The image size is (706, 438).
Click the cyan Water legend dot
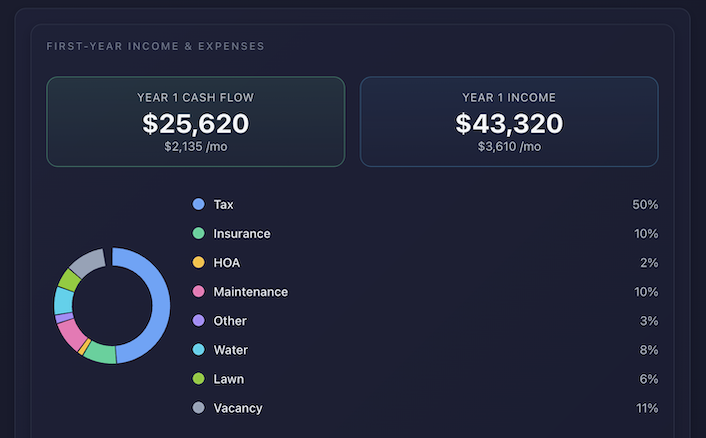[198, 350]
